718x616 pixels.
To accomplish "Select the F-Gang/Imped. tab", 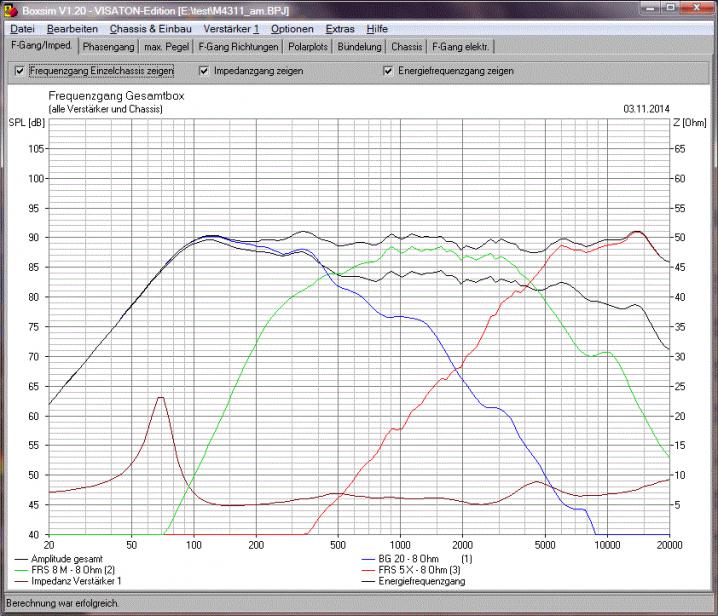I will pyautogui.click(x=41, y=45).
